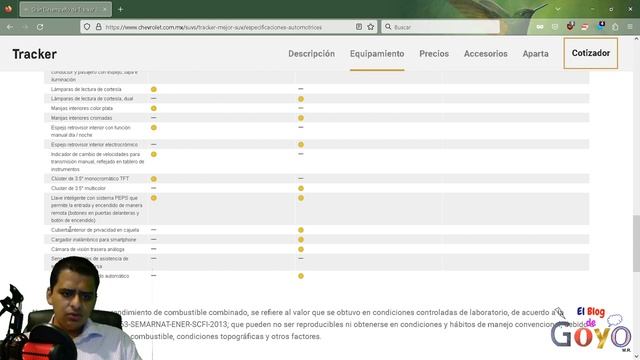Select row 'Cluster de 3.5" monocromático TFT'
This screenshot has height=360, width=640.
(316, 179)
